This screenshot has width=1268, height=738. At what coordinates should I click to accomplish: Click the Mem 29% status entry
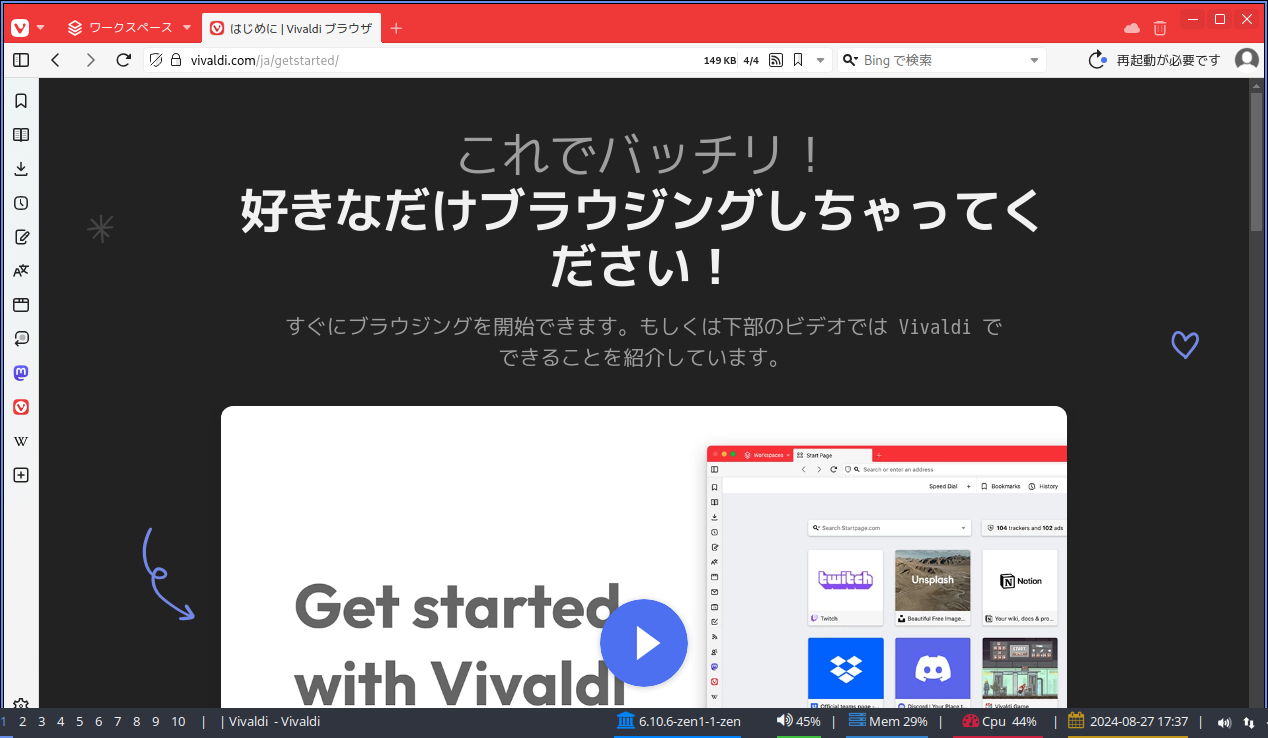click(x=888, y=722)
